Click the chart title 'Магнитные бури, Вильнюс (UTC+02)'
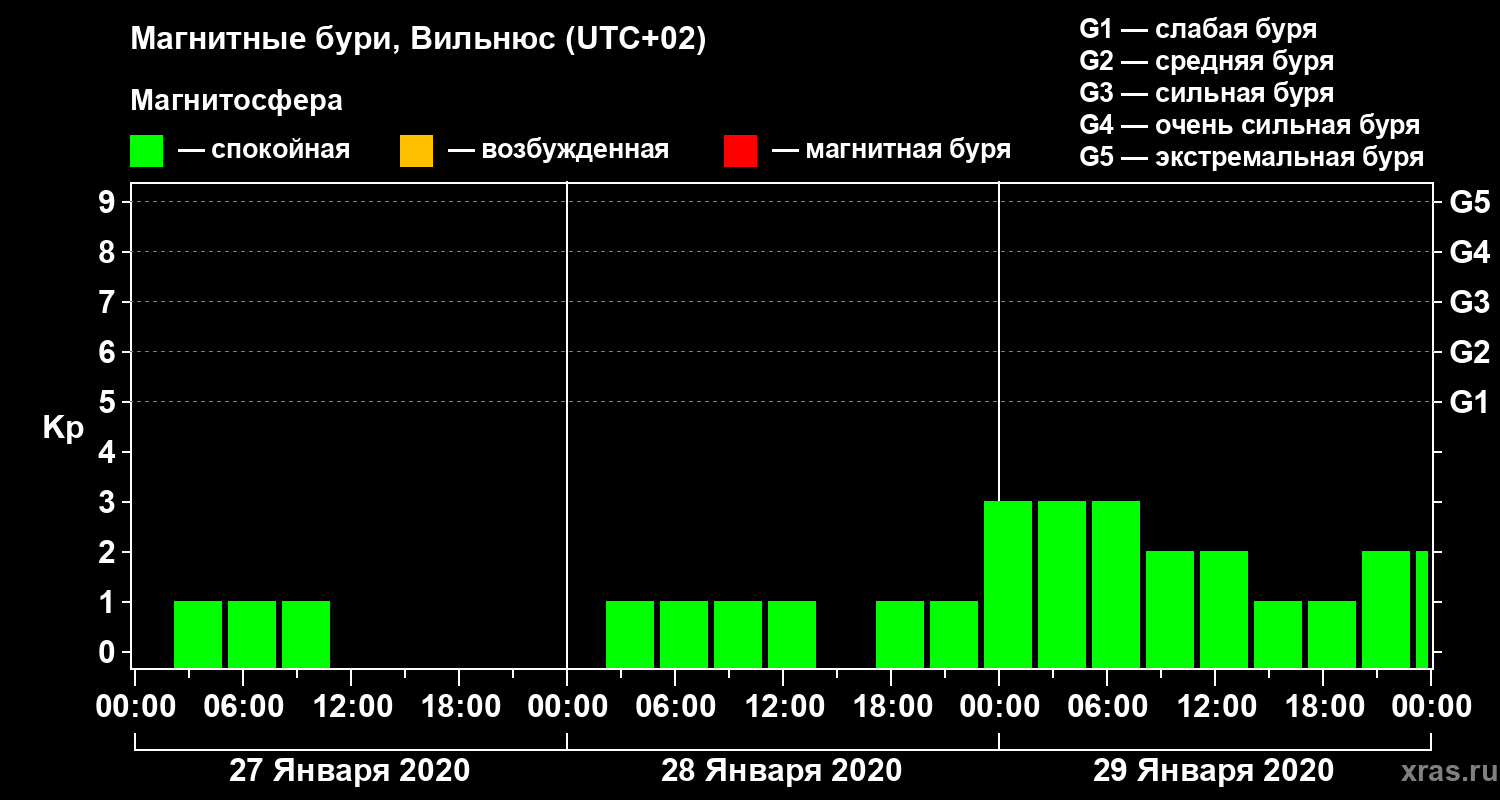 pyautogui.click(x=418, y=41)
